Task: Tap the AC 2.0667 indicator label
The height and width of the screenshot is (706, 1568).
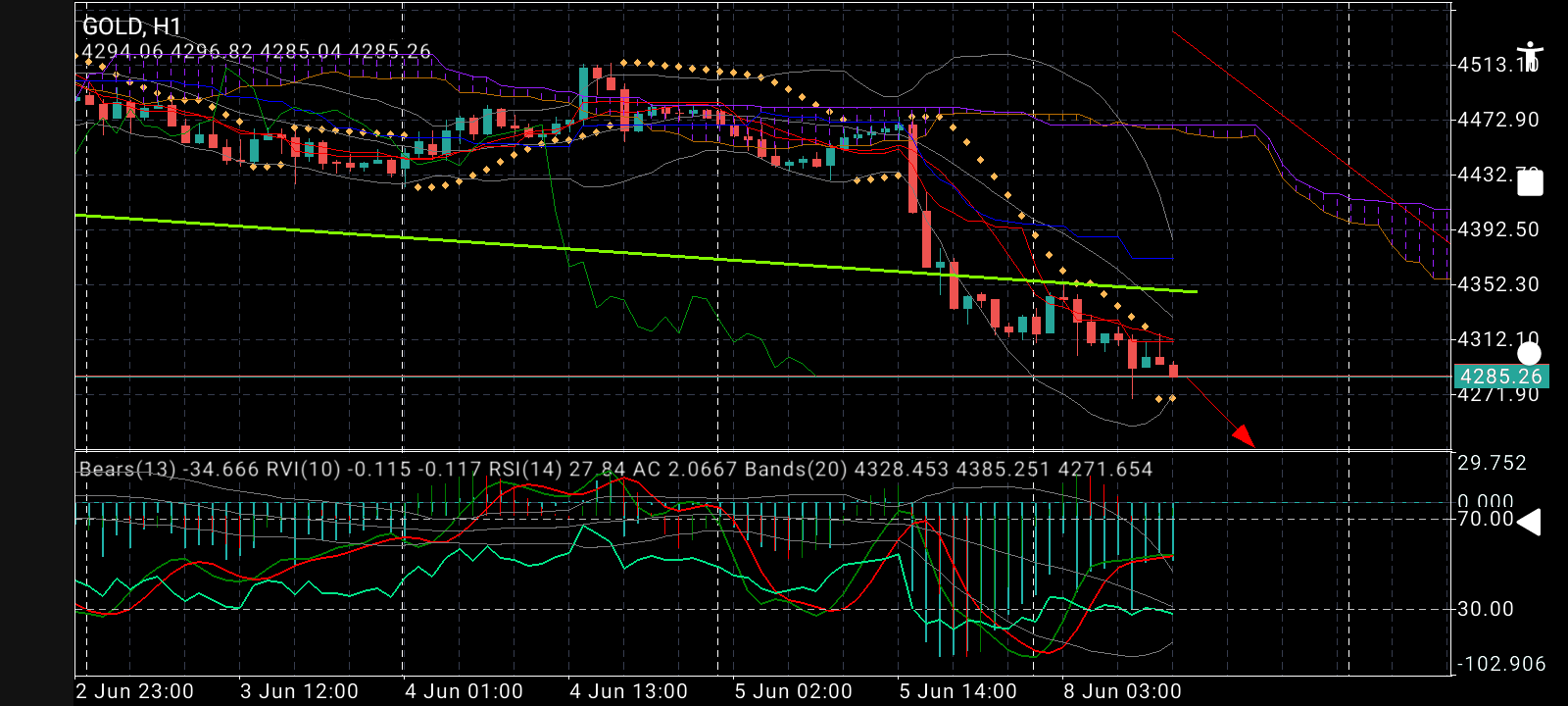Action: click(685, 470)
